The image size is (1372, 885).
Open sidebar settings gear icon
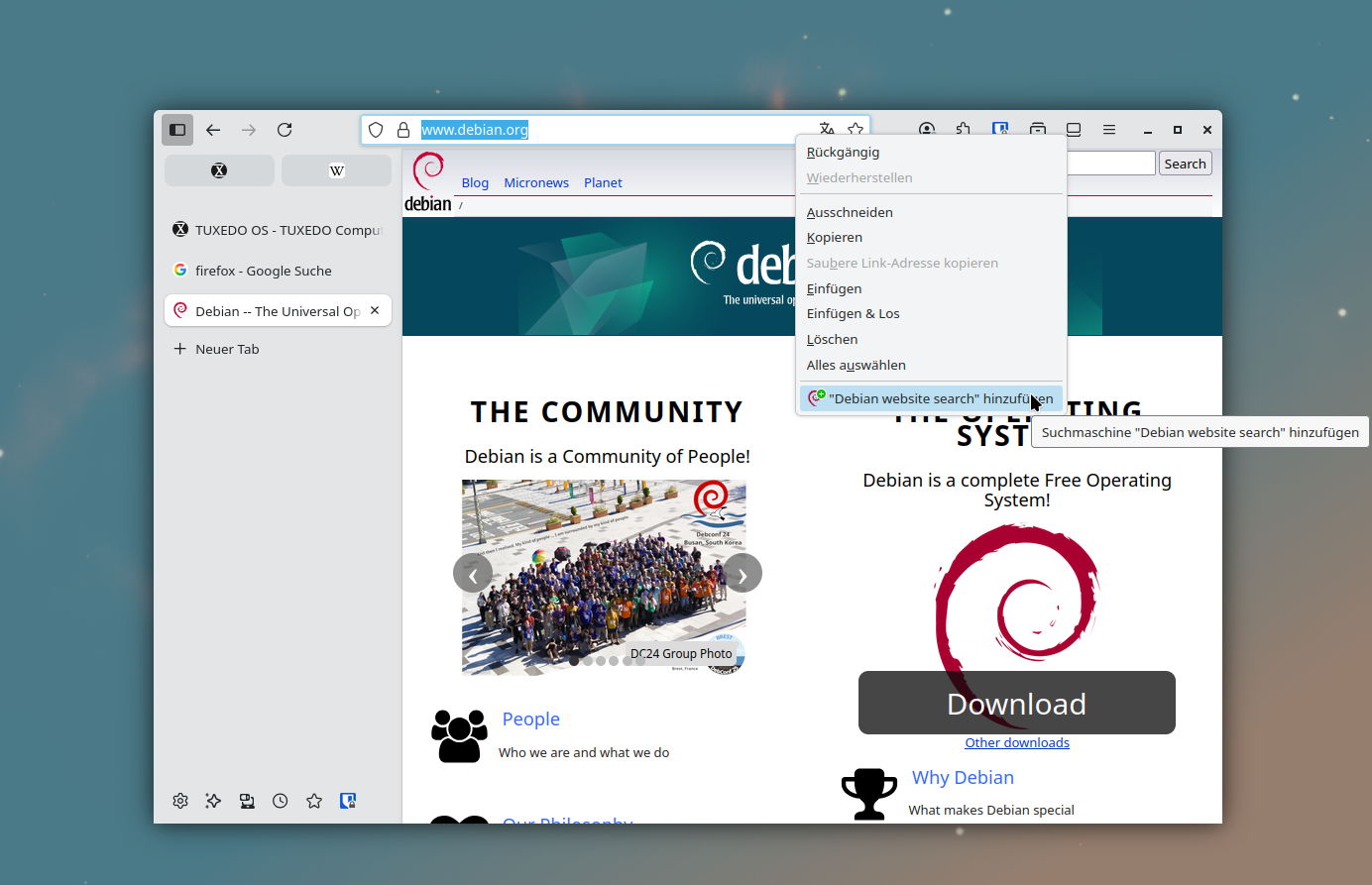coord(180,801)
